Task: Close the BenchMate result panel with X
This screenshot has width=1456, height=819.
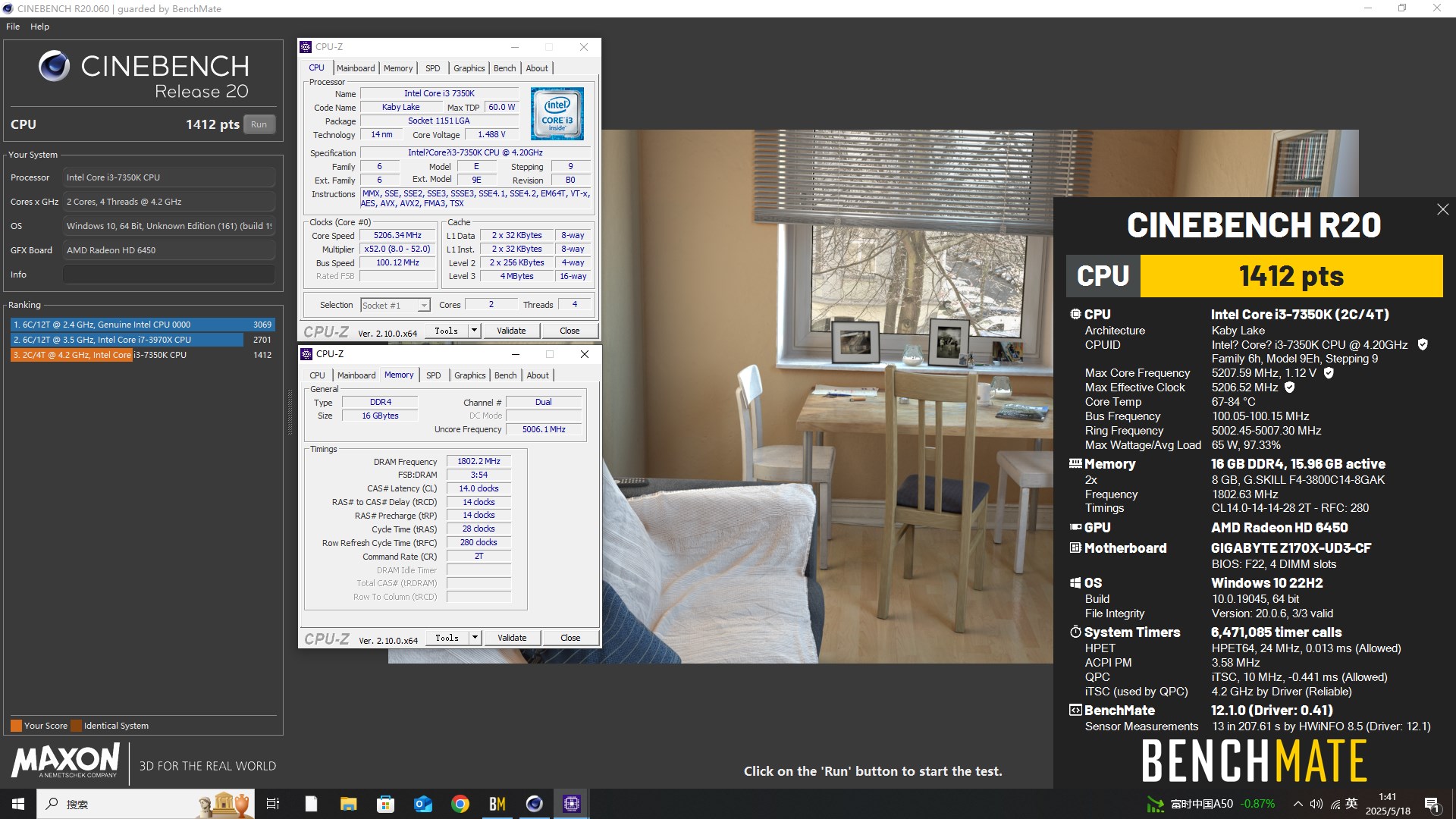Action: (1442, 209)
